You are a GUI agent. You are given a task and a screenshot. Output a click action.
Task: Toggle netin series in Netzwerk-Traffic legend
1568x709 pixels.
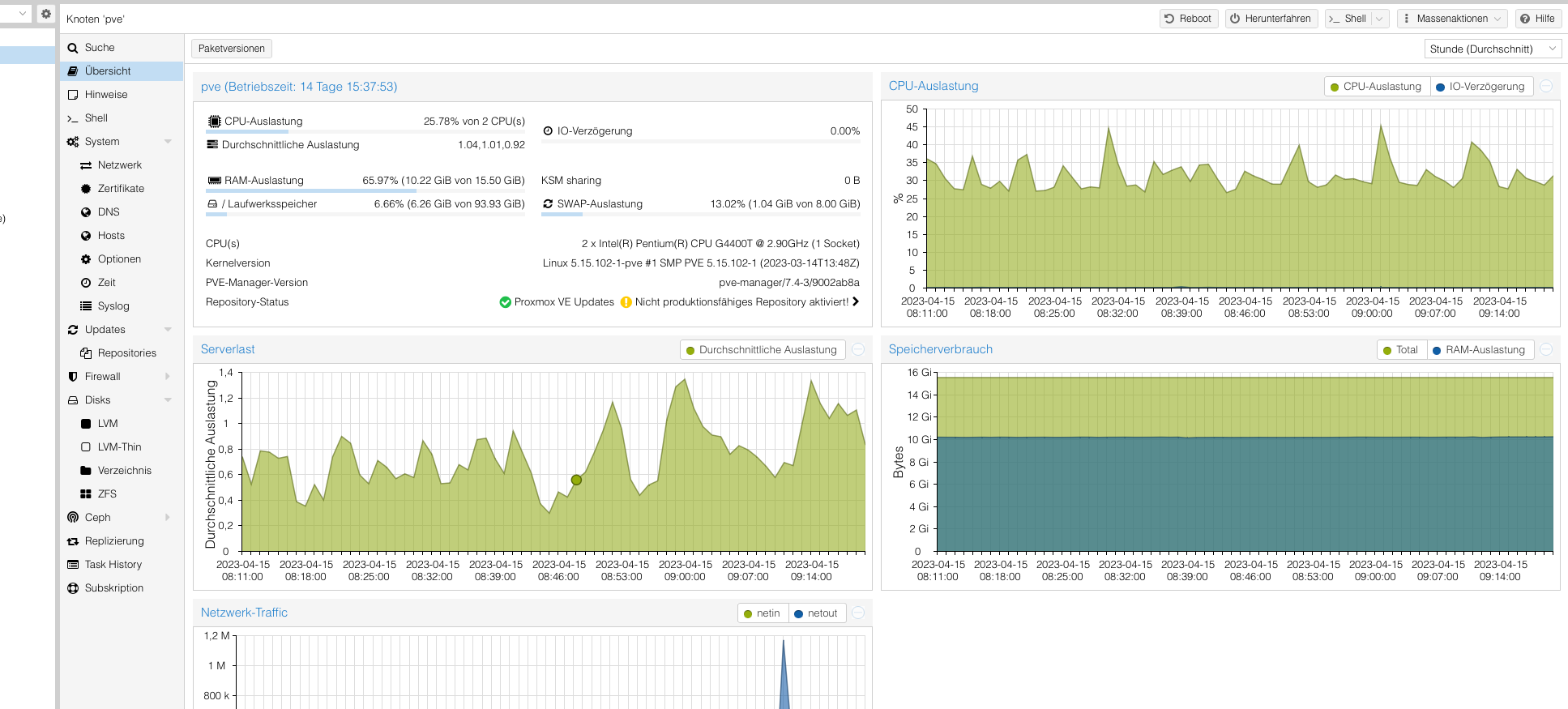(762, 613)
